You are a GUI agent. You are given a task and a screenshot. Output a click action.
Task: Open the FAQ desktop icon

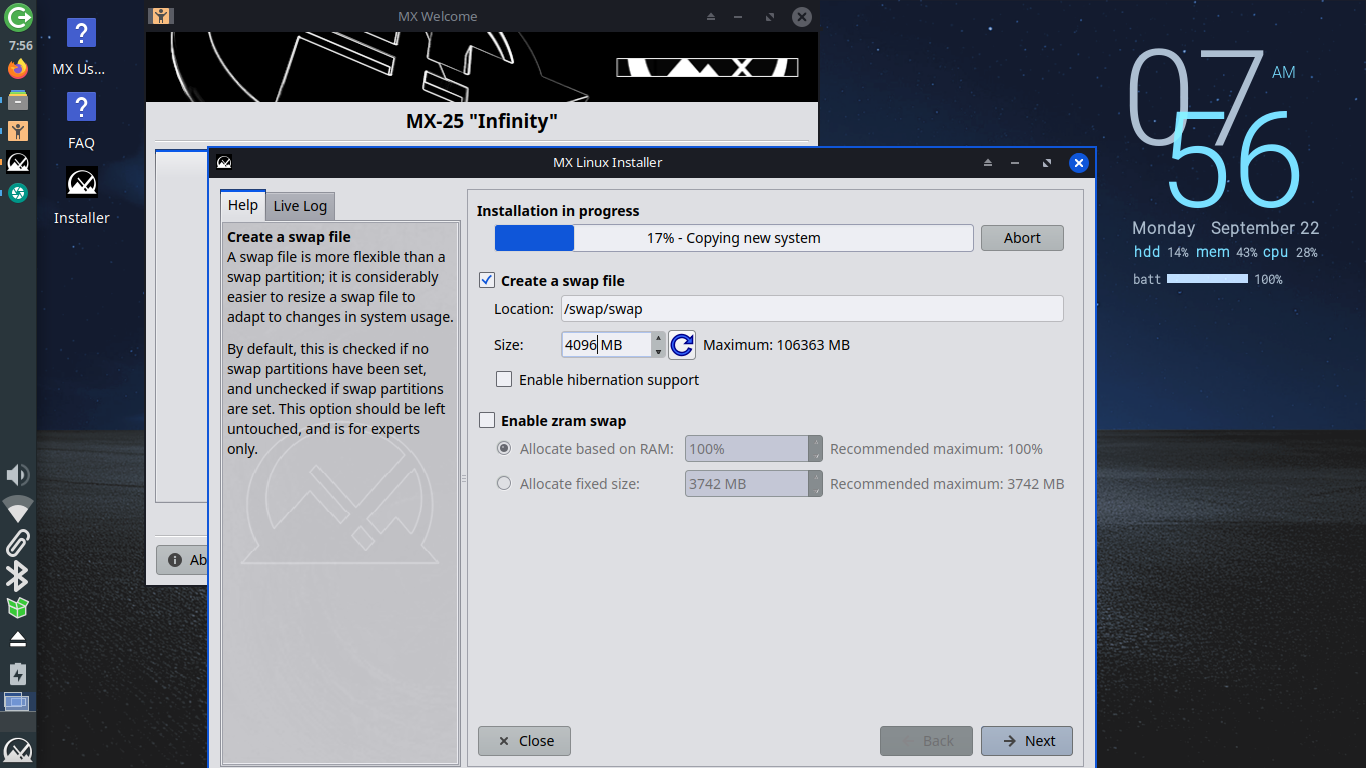pos(81,121)
